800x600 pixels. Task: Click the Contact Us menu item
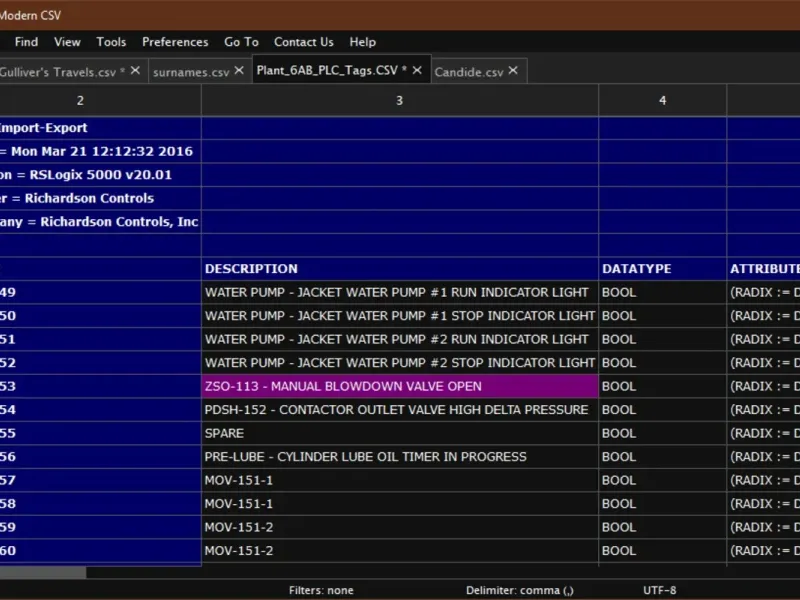pyautogui.click(x=304, y=42)
